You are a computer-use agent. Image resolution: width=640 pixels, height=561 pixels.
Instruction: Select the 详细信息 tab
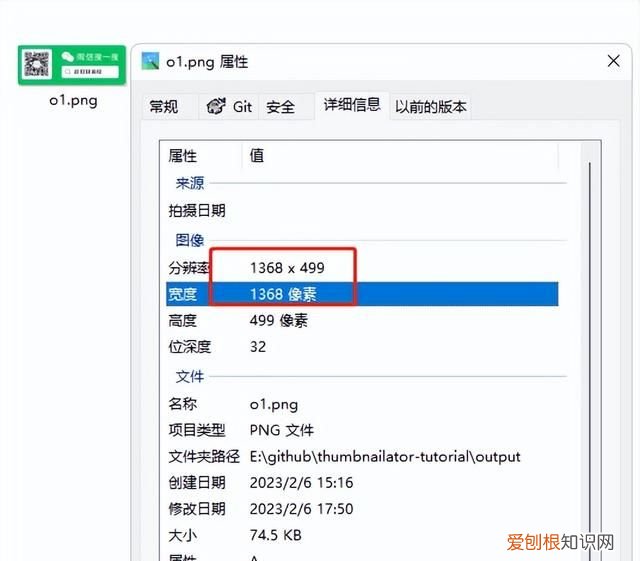click(352, 105)
